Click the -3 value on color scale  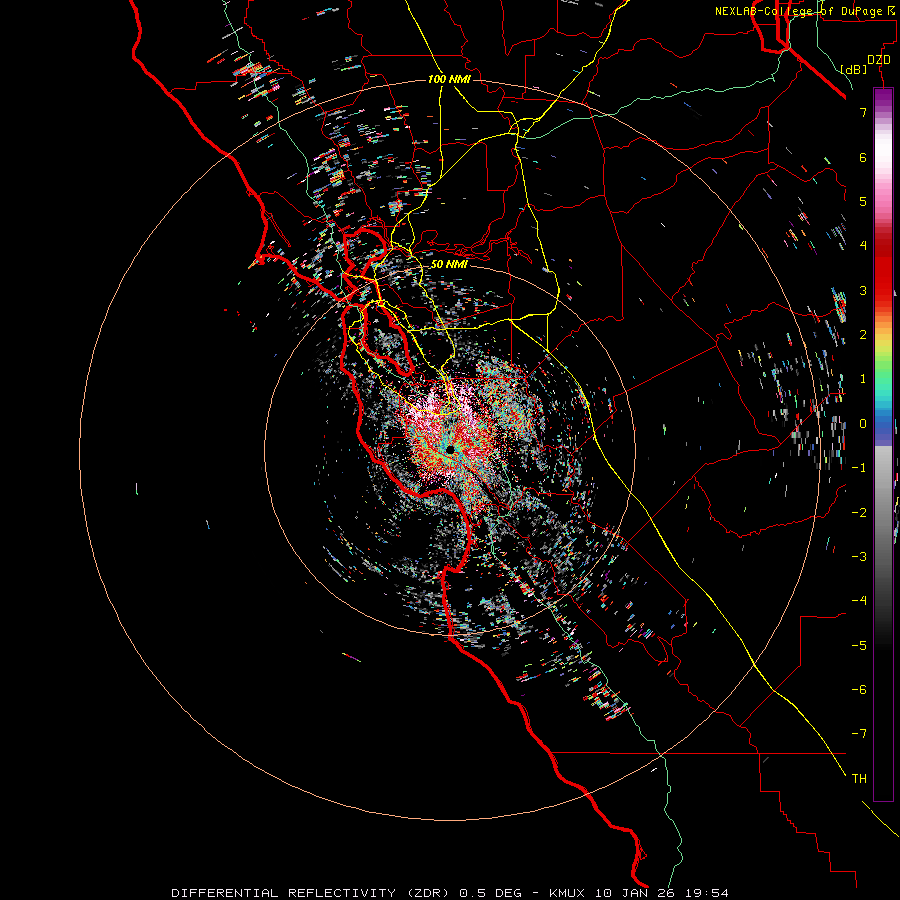pos(859,557)
